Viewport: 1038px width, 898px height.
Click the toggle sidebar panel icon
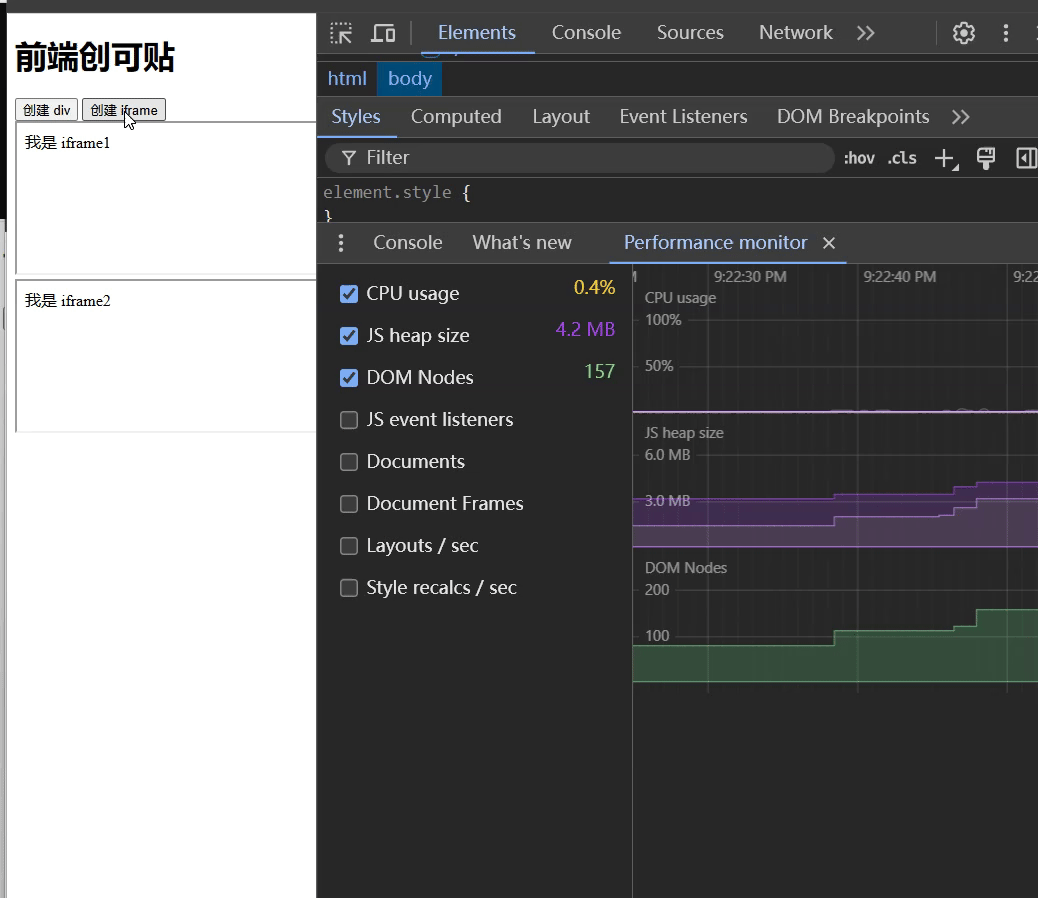click(x=1029, y=158)
